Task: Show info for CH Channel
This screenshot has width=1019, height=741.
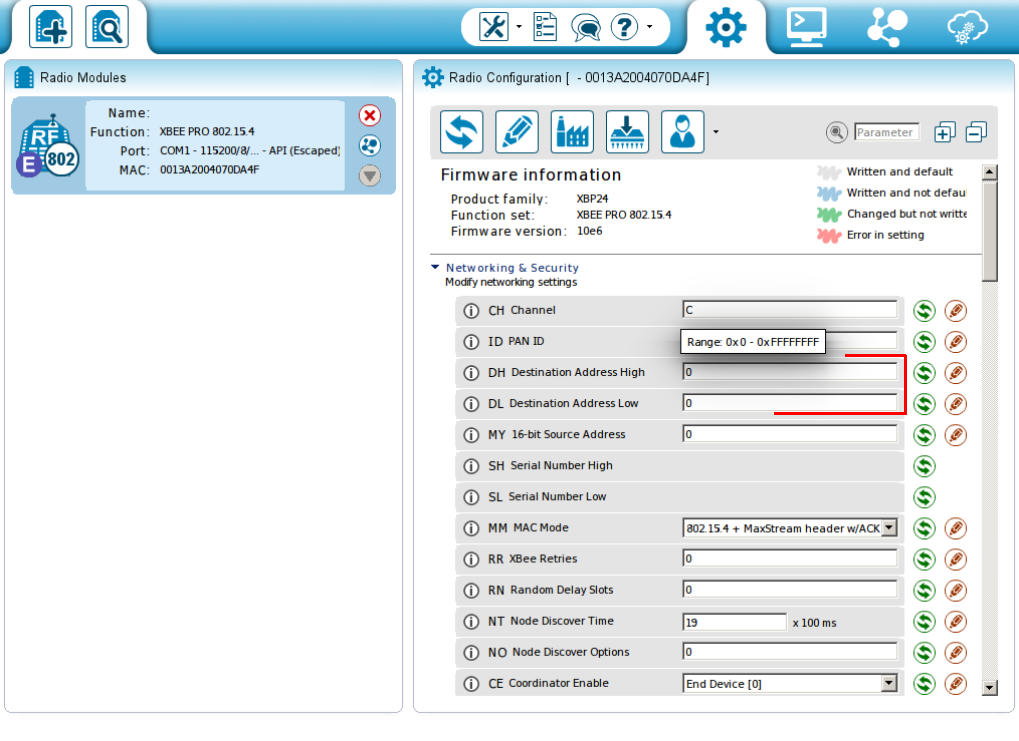Action: coord(471,311)
